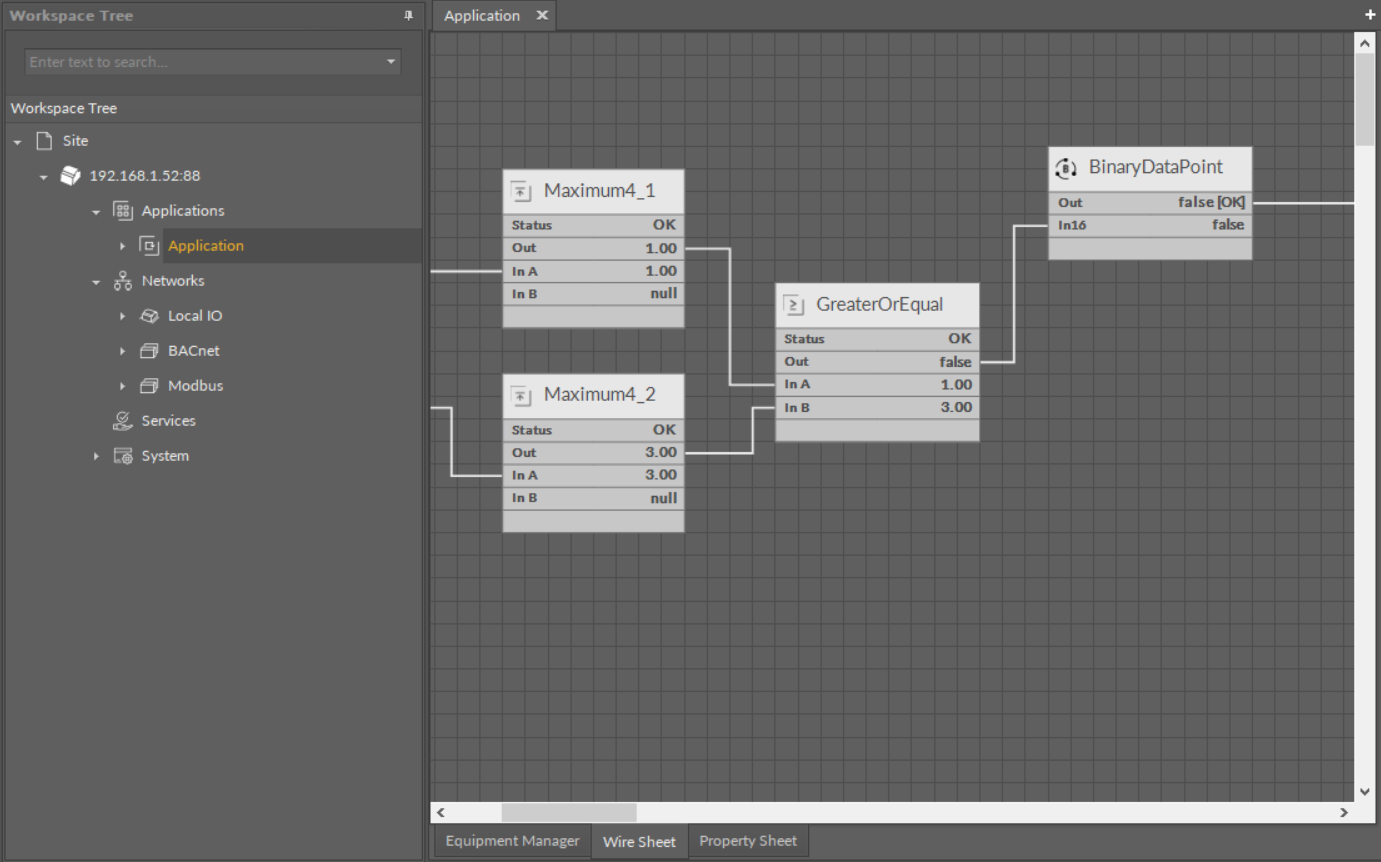Click the Maximum4_1 block icon
1381x862 pixels.
(x=520, y=191)
